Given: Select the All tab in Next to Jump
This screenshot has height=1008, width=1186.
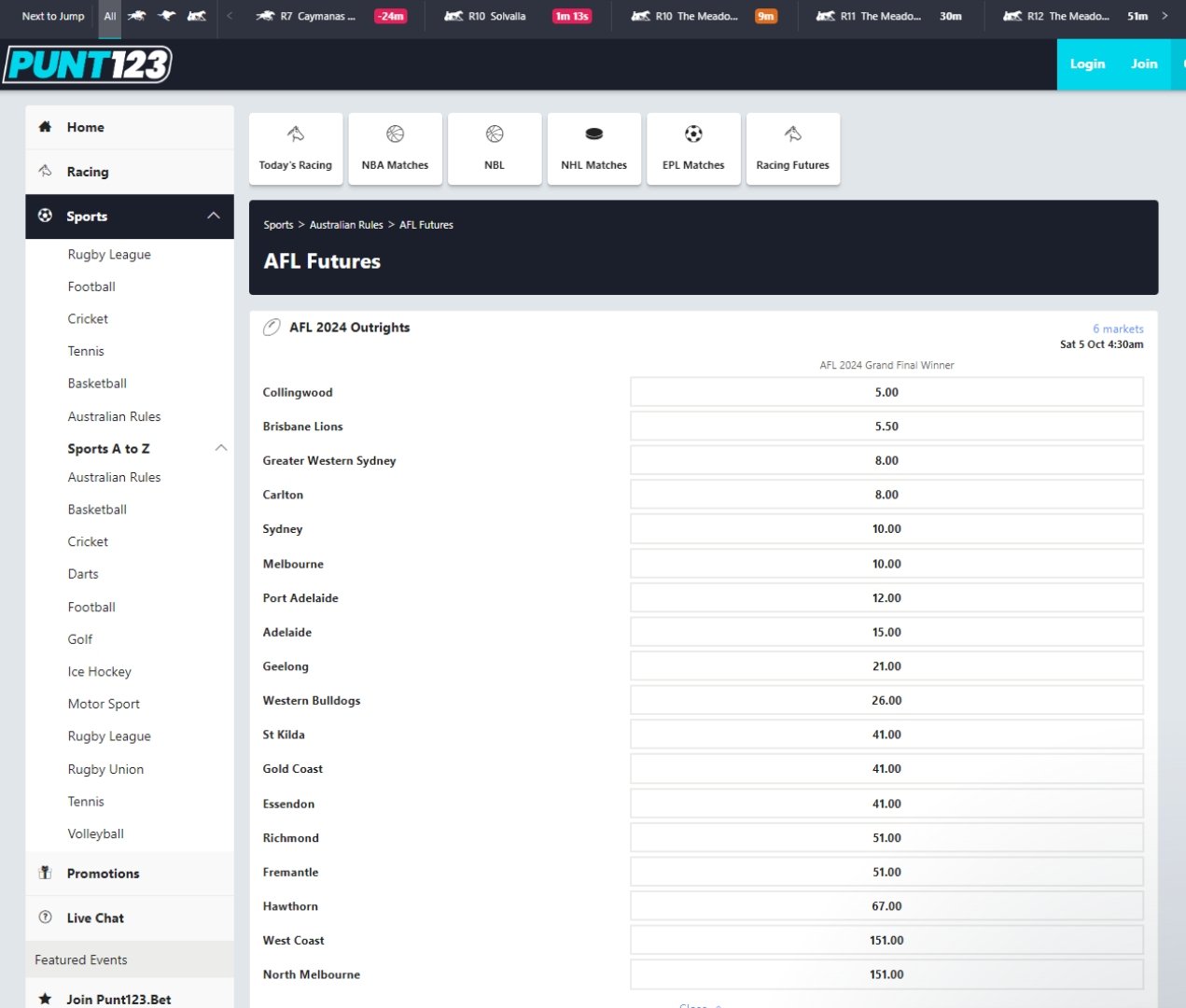Looking at the screenshot, I should click(110, 17).
